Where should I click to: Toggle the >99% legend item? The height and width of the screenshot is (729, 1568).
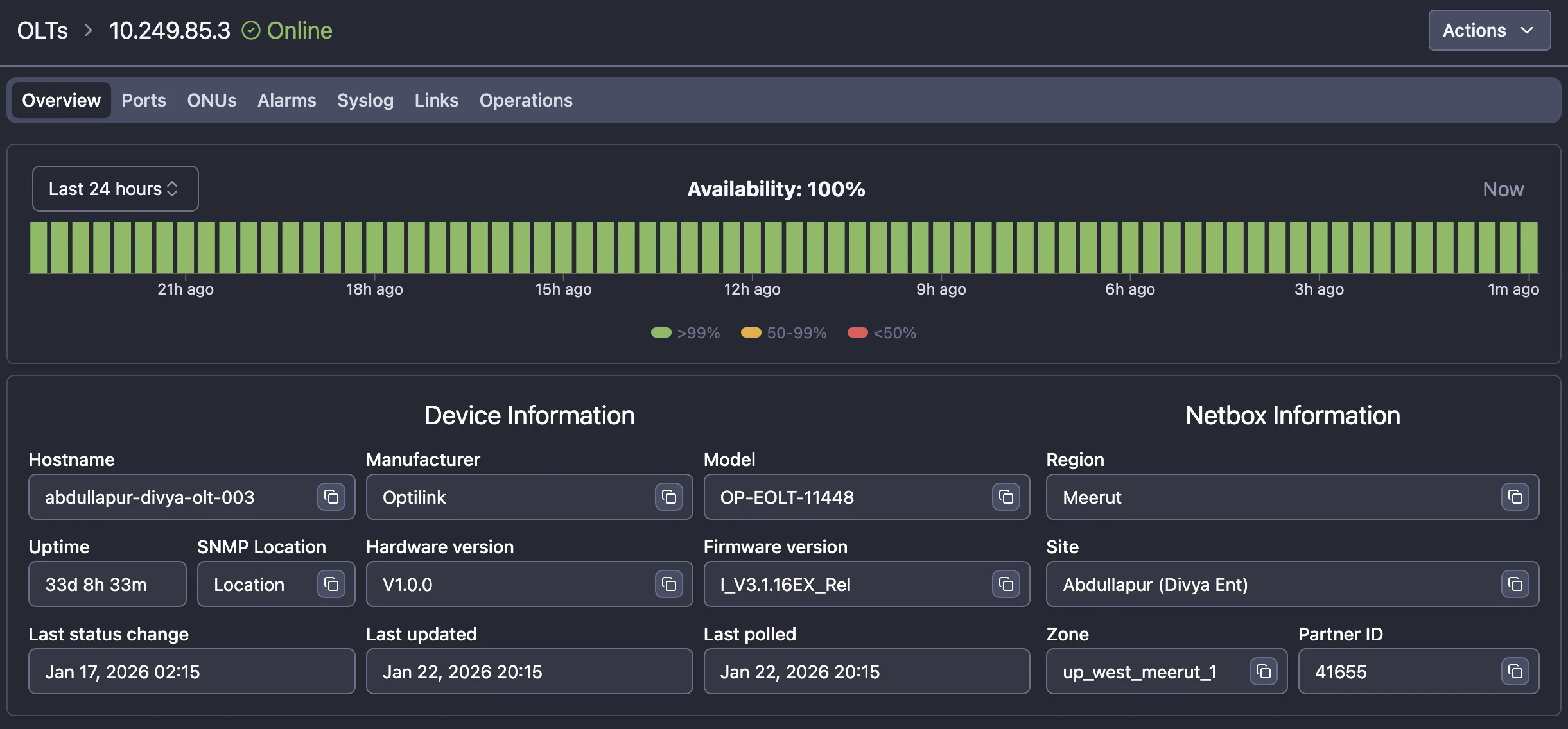685,332
